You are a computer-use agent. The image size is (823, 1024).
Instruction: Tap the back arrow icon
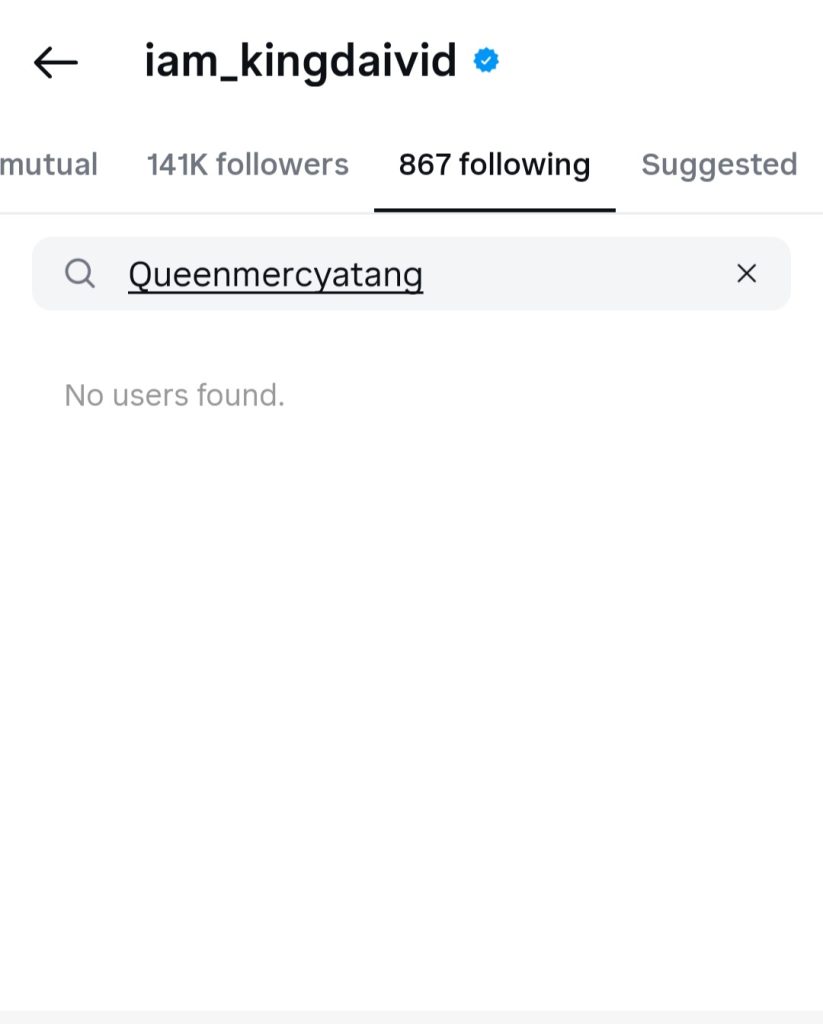[55, 63]
